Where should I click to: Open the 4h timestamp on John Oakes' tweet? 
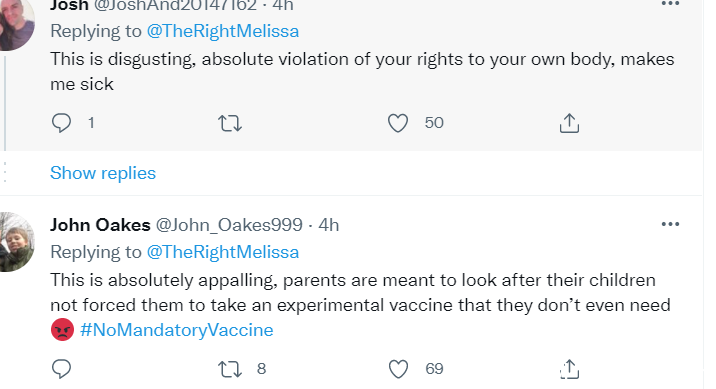pos(329,225)
